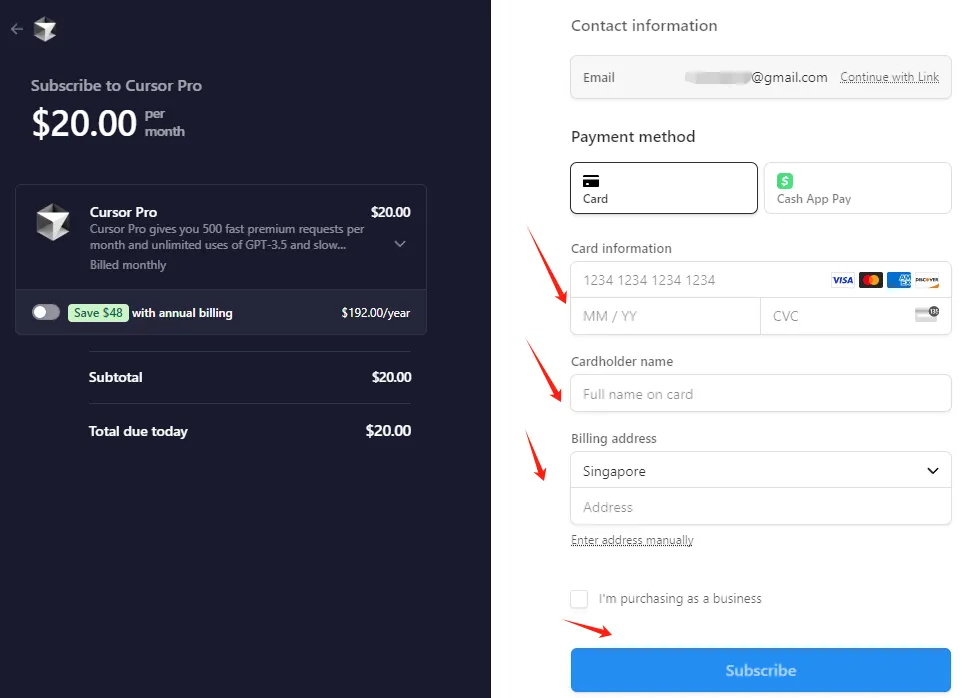Click the Cursor Pro product cube icon
Image resolution: width=968 pixels, height=698 pixels.
(52, 222)
